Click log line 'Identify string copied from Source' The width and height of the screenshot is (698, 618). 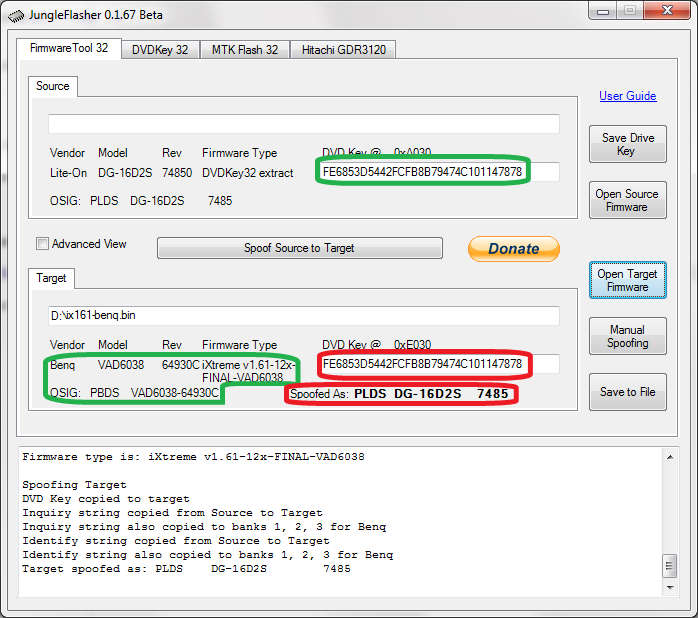point(176,541)
